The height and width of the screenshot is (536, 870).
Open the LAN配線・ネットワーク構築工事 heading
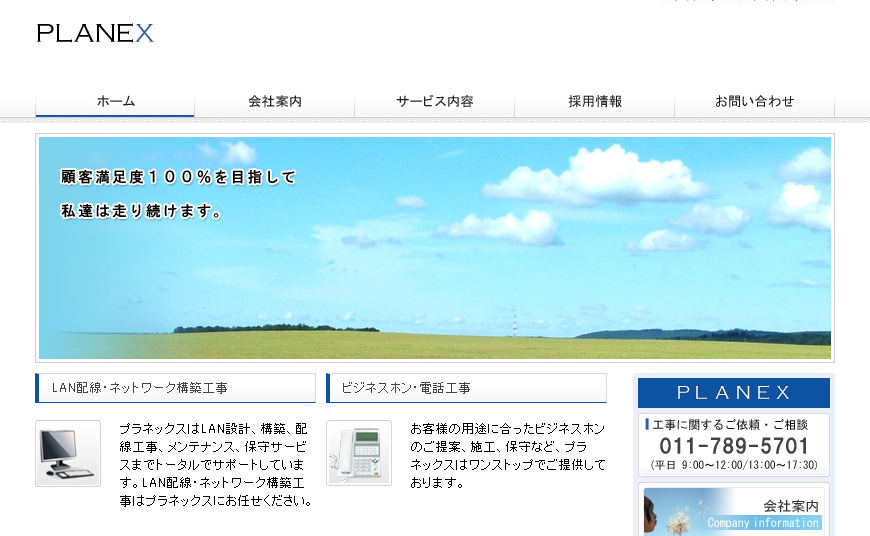(175, 388)
